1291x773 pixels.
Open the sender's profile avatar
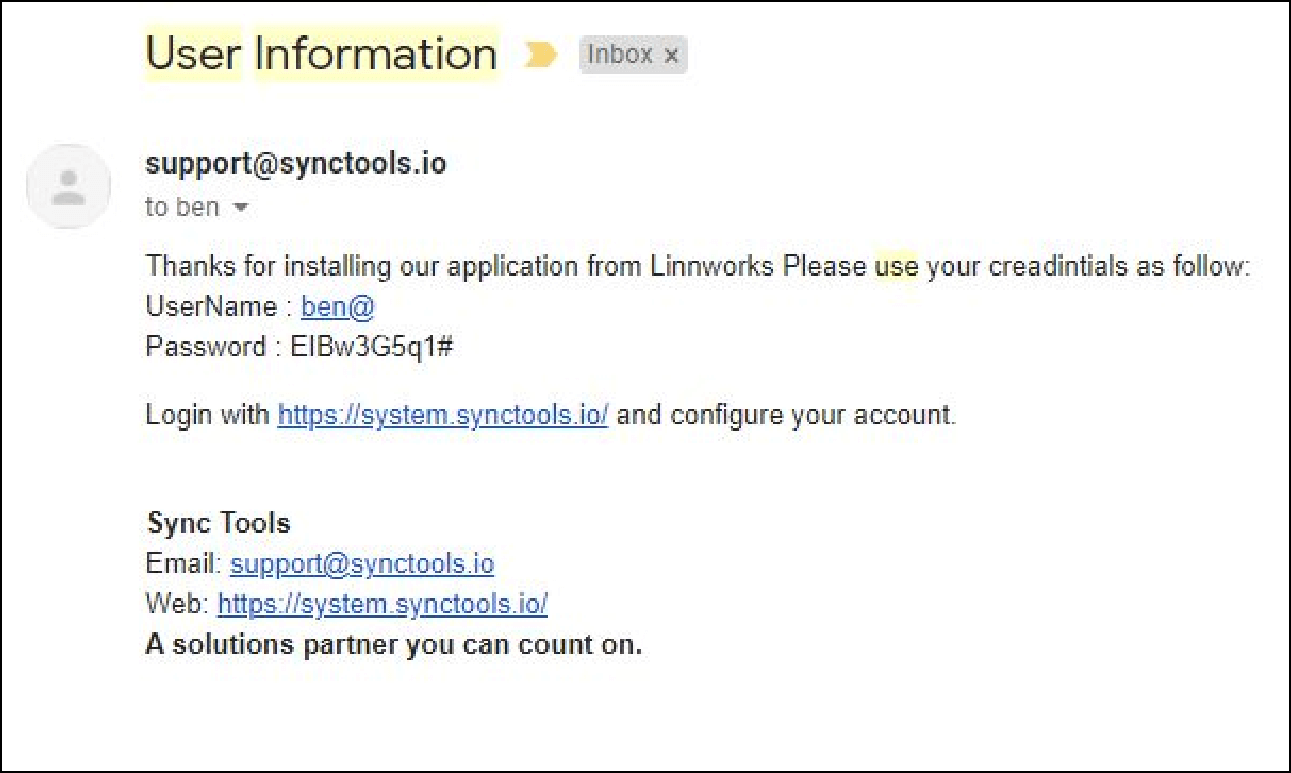pos(68,187)
